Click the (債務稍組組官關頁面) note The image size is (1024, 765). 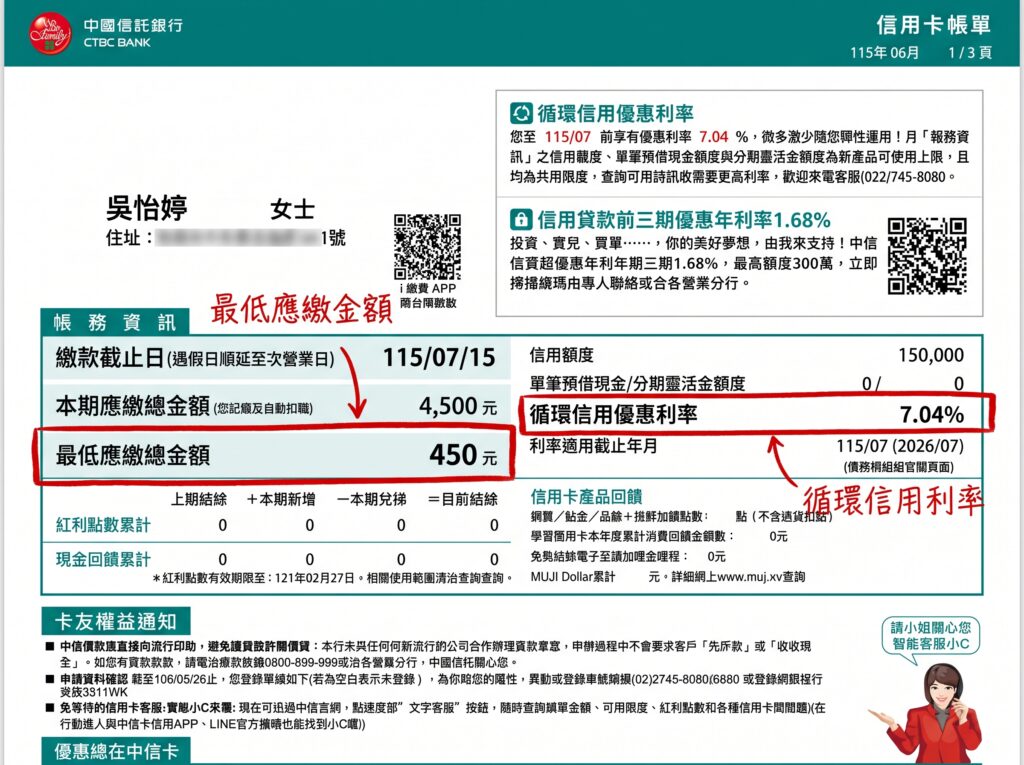899,467
